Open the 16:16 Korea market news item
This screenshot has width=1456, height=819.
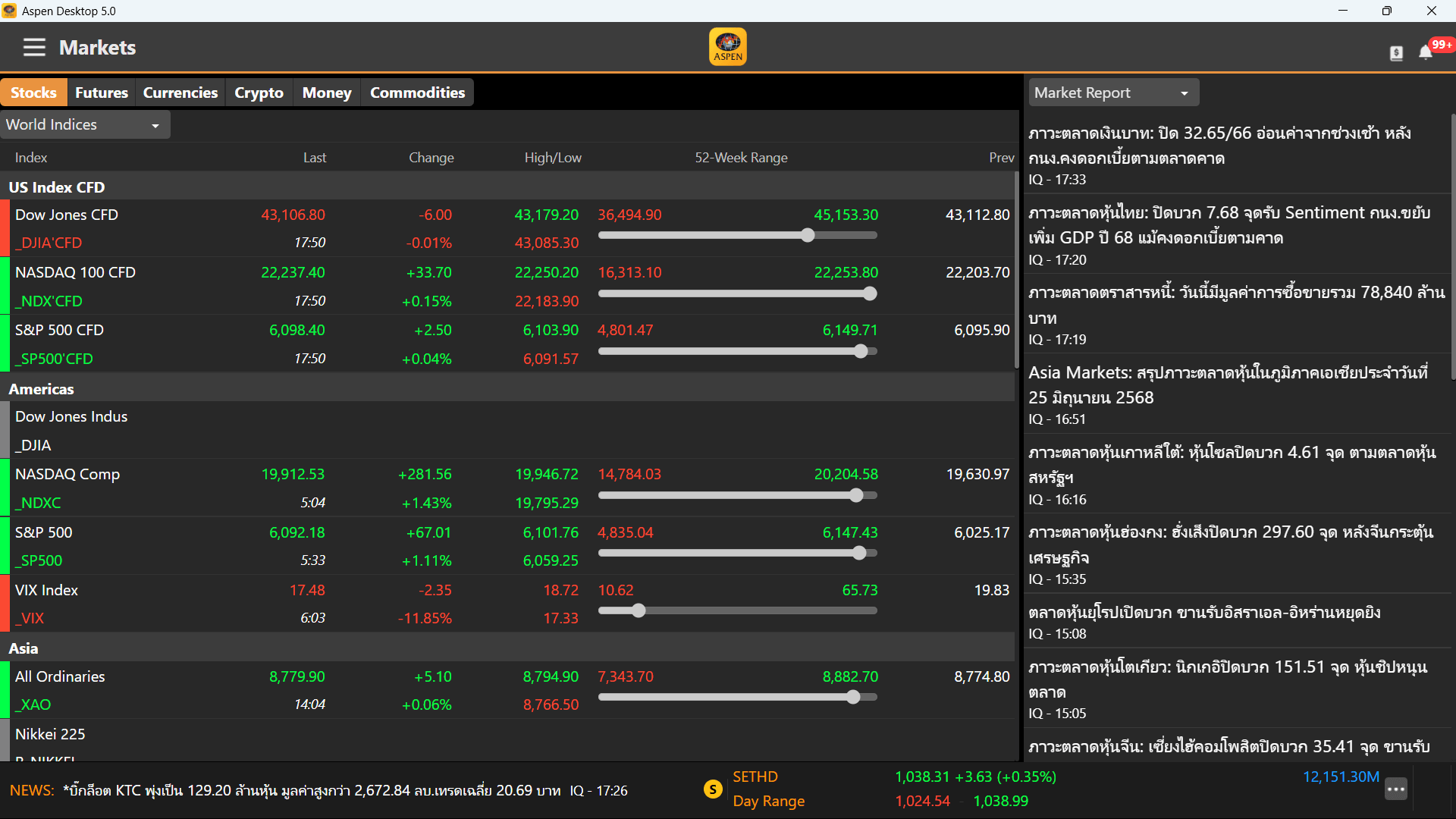(1238, 474)
